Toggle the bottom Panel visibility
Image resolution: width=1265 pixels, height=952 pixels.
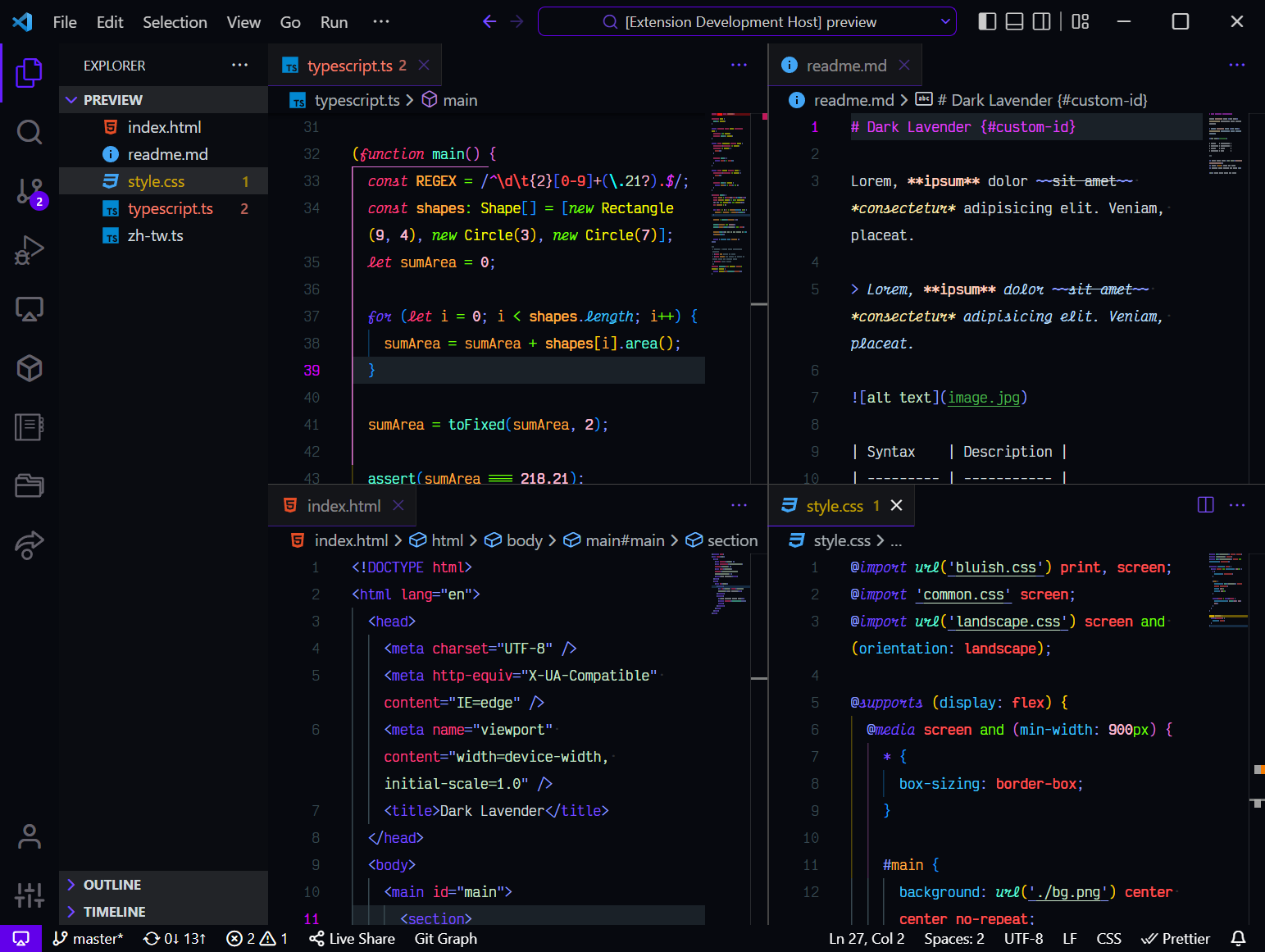pyautogui.click(x=1014, y=21)
